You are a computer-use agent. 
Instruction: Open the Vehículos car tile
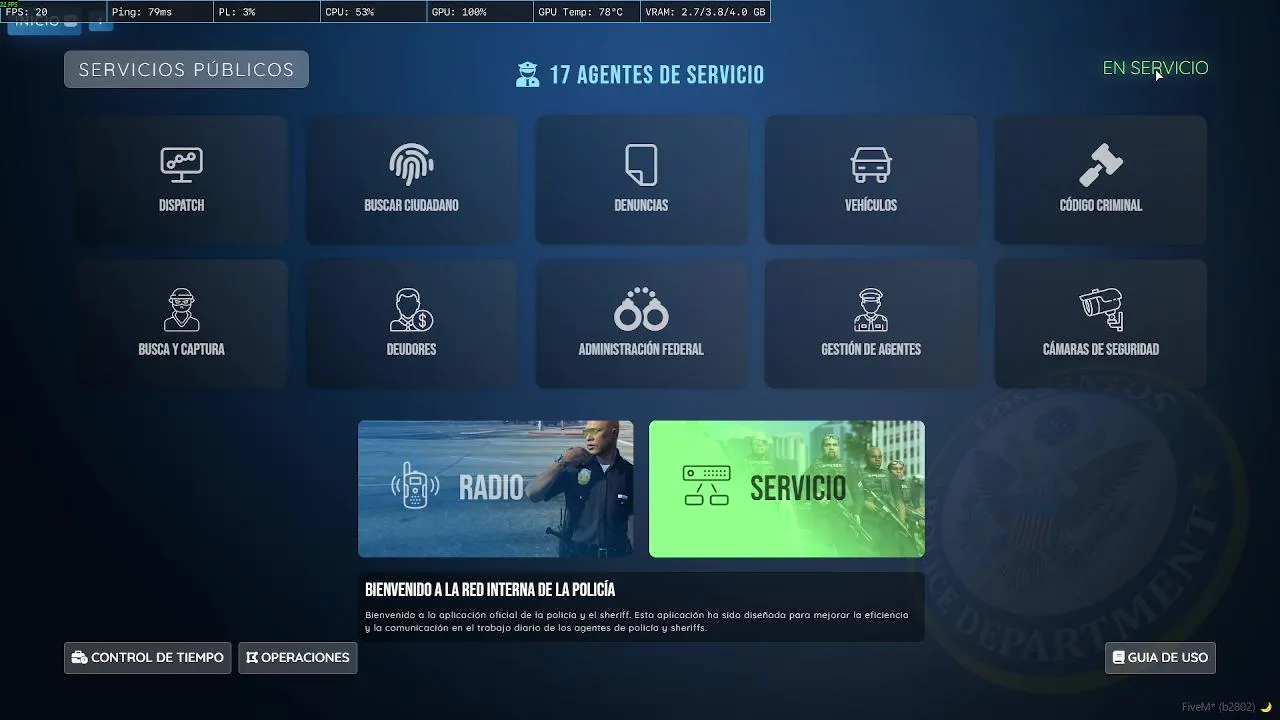[x=871, y=180]
